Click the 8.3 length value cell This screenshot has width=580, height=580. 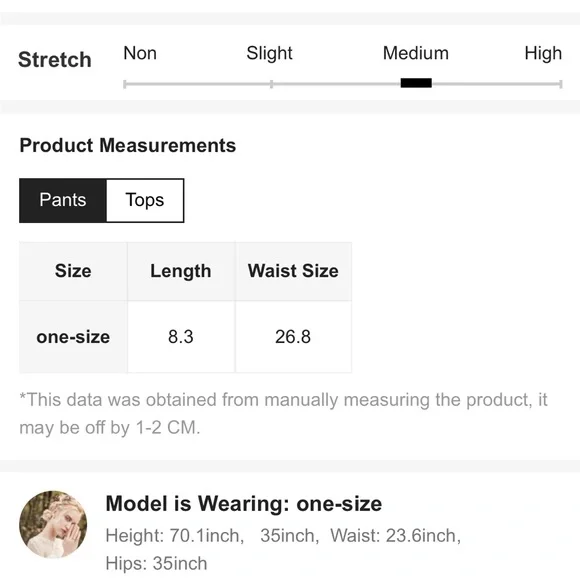181,337
